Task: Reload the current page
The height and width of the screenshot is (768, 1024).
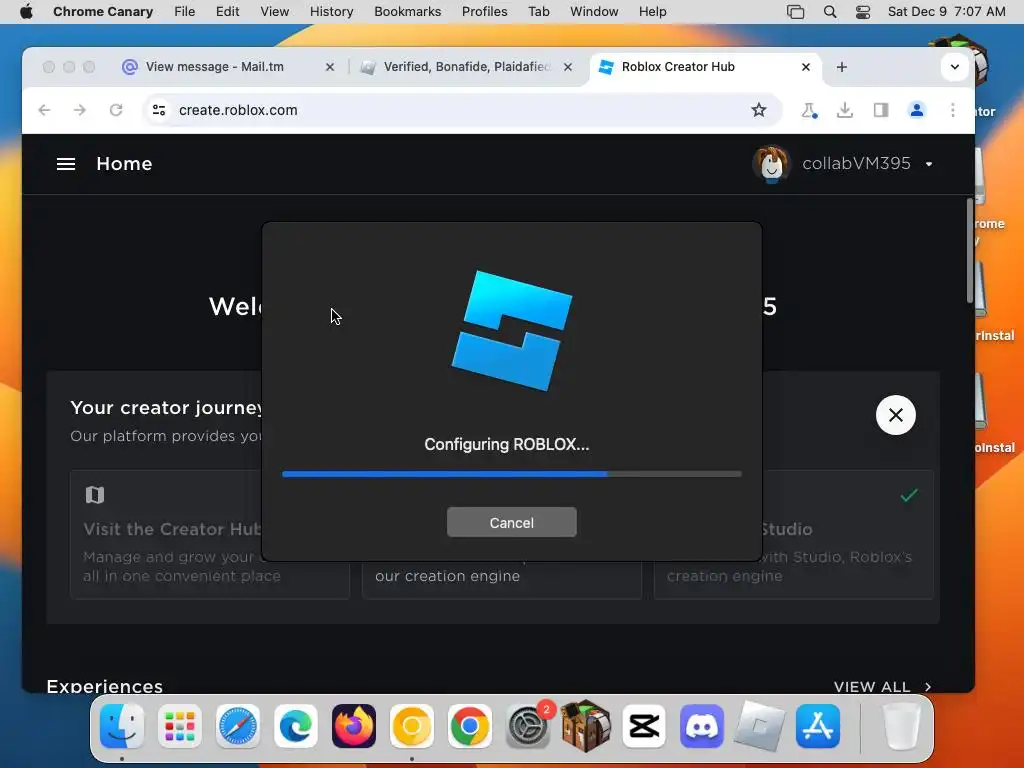Action: pyautogui.click(x=116, y=110)
